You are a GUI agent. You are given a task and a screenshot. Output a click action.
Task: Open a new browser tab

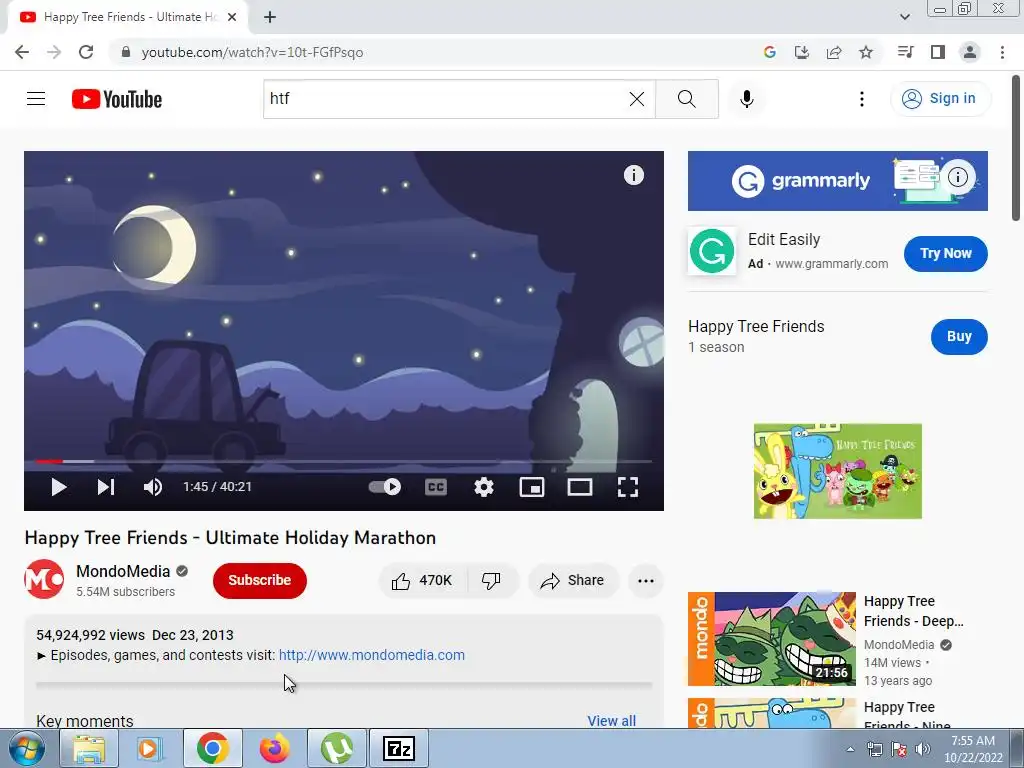click(270, 17)
